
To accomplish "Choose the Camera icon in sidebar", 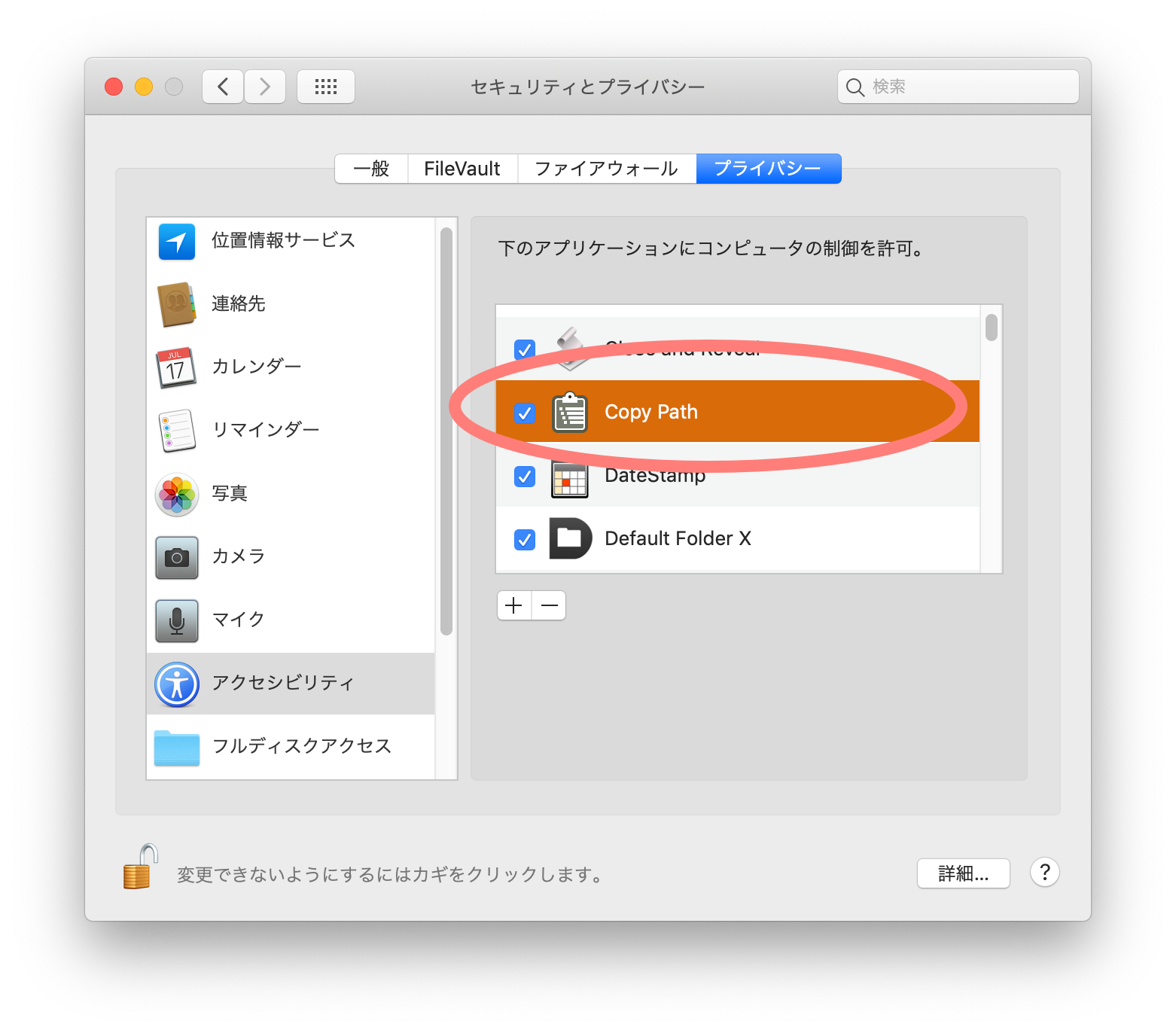I will click(177, 557).
